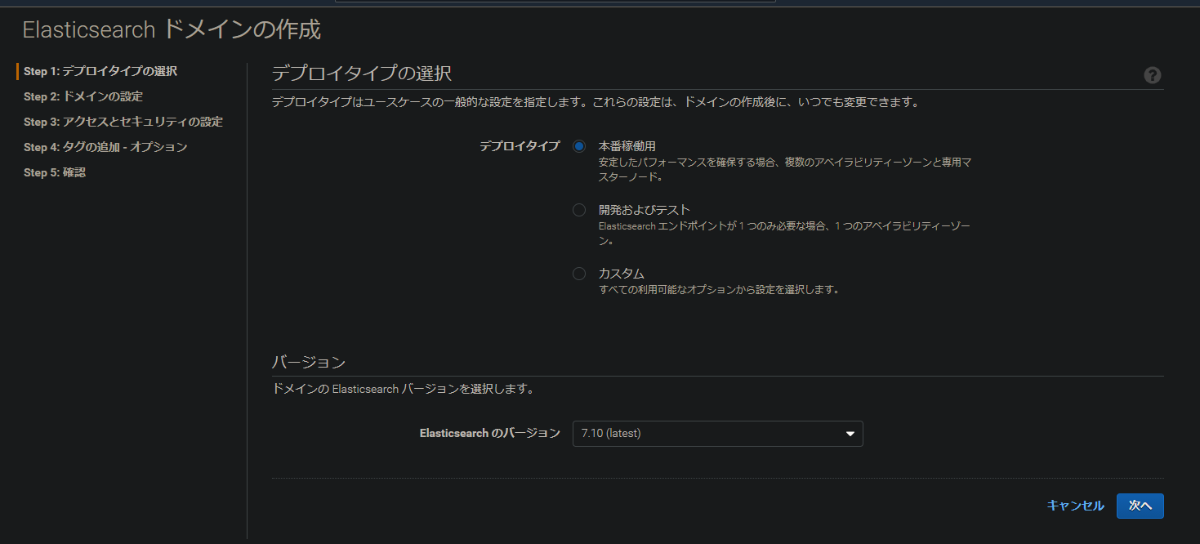Image resolution: width=1200 pixels, height=544 pixels.
Task: Click the カスタム label text
Action: (x=621, y=274)
